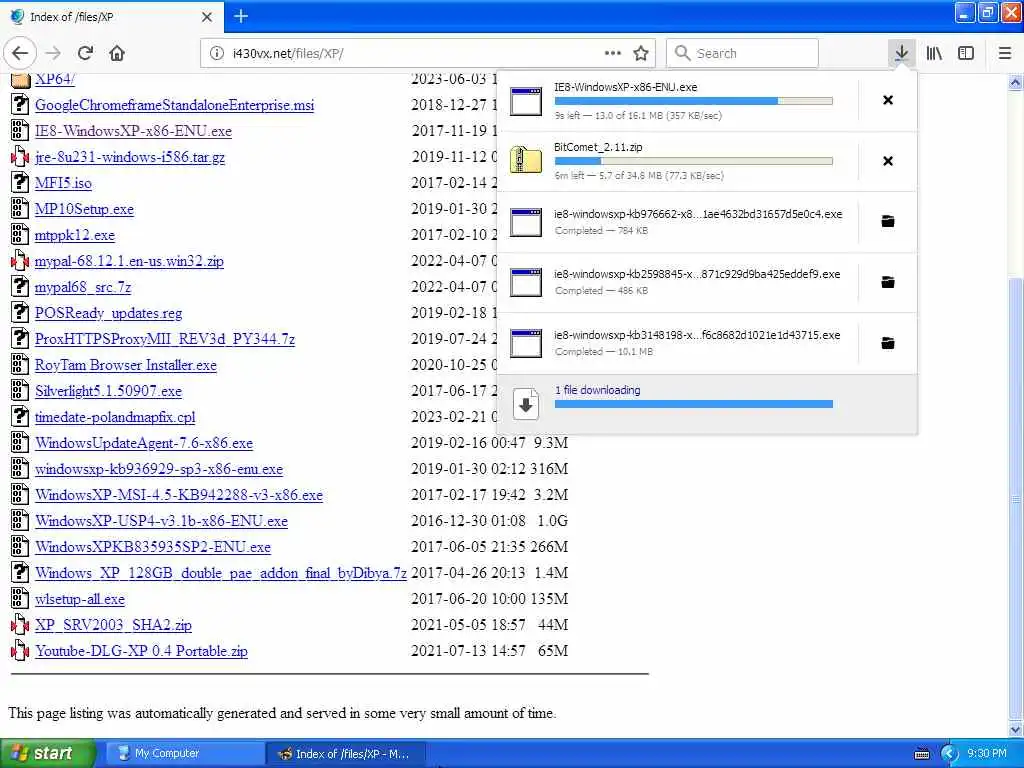Image resolution: width=1024 pixels, height=768 pixels.
Task: Open POSReady_updates.reg link
Action: (108, 313)
